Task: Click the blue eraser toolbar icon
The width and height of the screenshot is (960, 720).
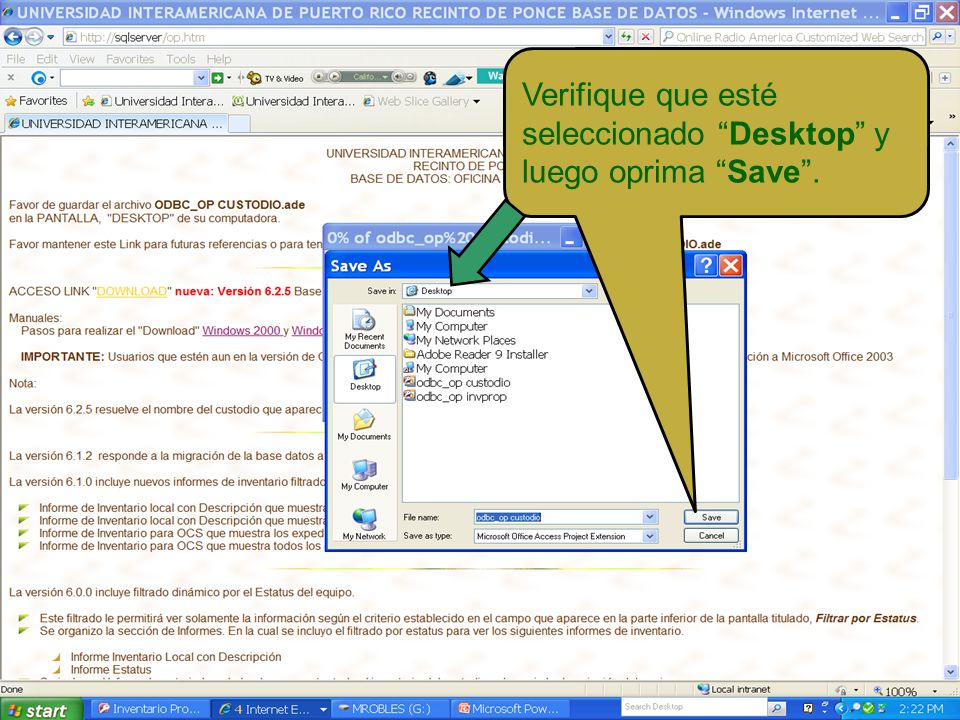Action: coord(456,78)
